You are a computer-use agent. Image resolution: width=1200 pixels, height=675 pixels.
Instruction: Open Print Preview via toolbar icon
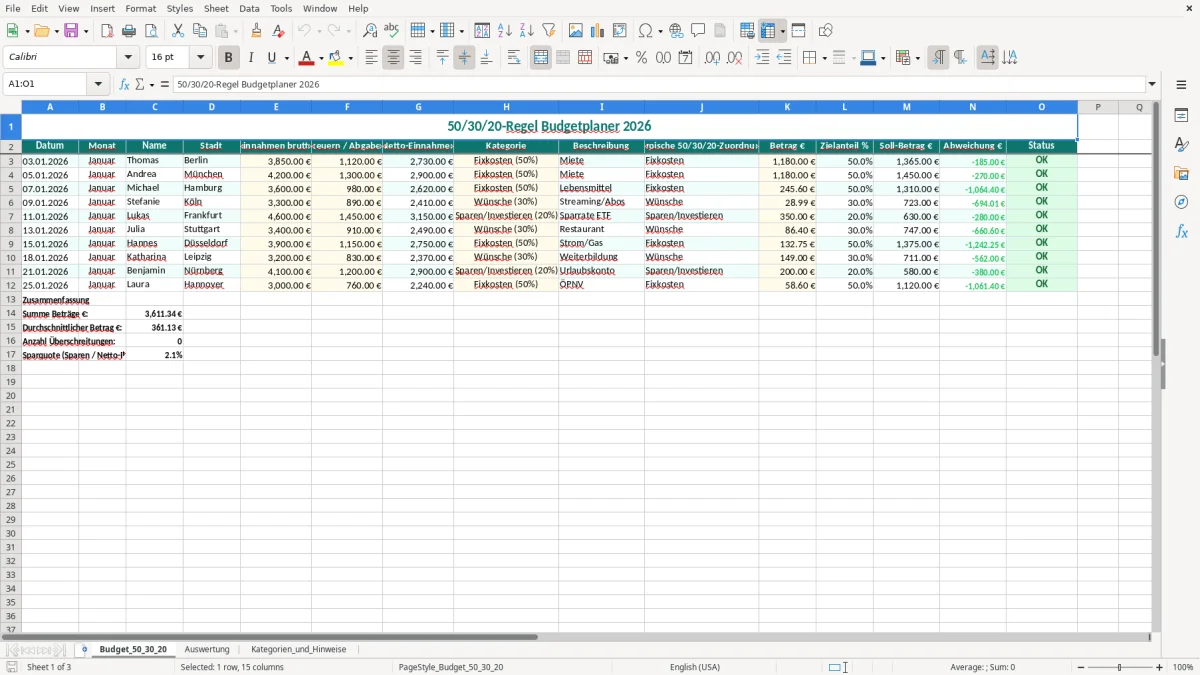pos(150,31)
